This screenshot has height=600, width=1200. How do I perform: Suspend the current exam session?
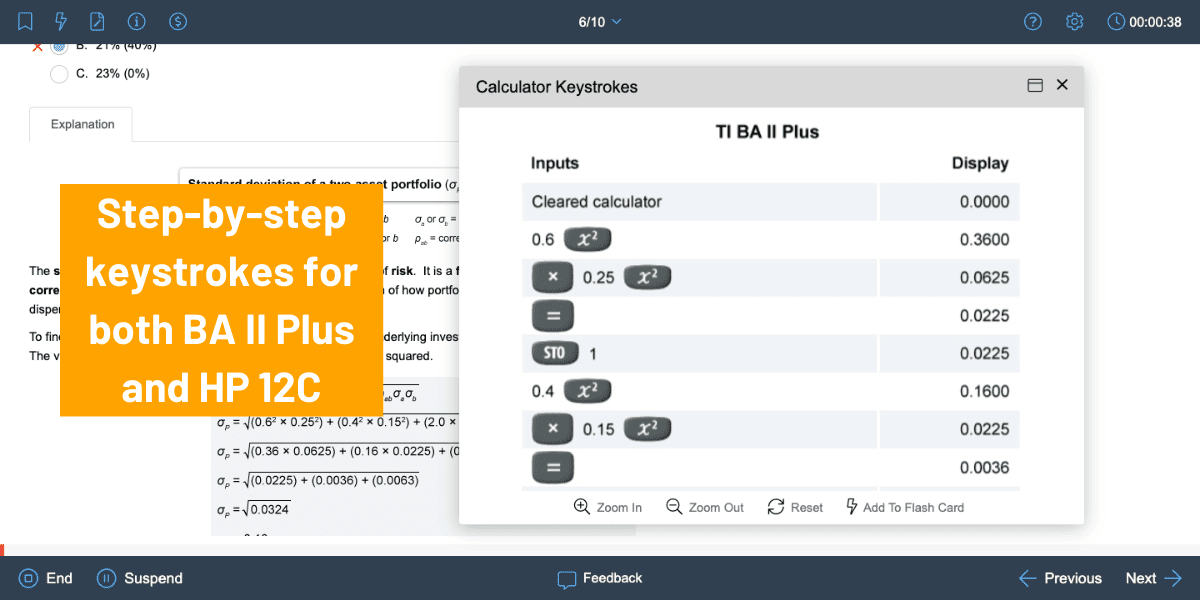[x=139, y=578]
